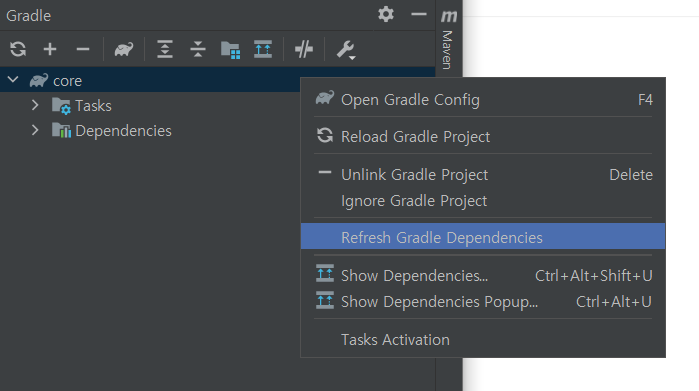This screenshot has width=699, height=391.
Task: Choose Reload Gradle Project menu entry
Action: [x=483, y=136]
